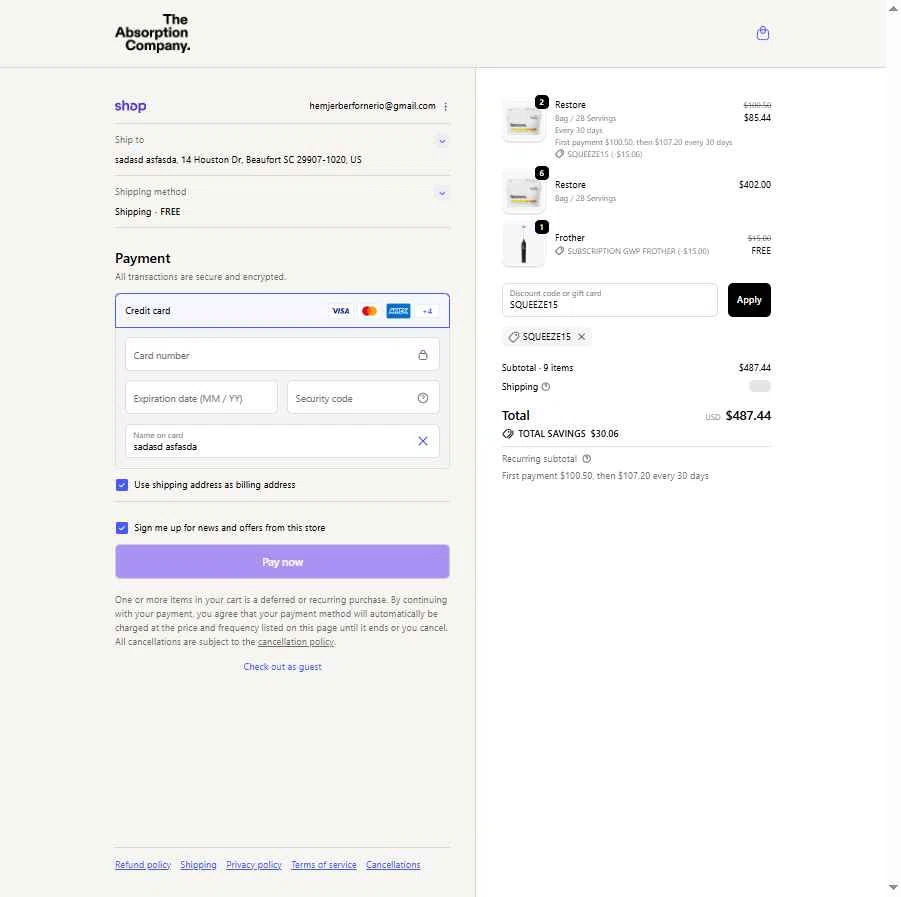Viewport: 901px width, 897px height.
Task: Open the Shipping info help icon
Action: (546, 387)
